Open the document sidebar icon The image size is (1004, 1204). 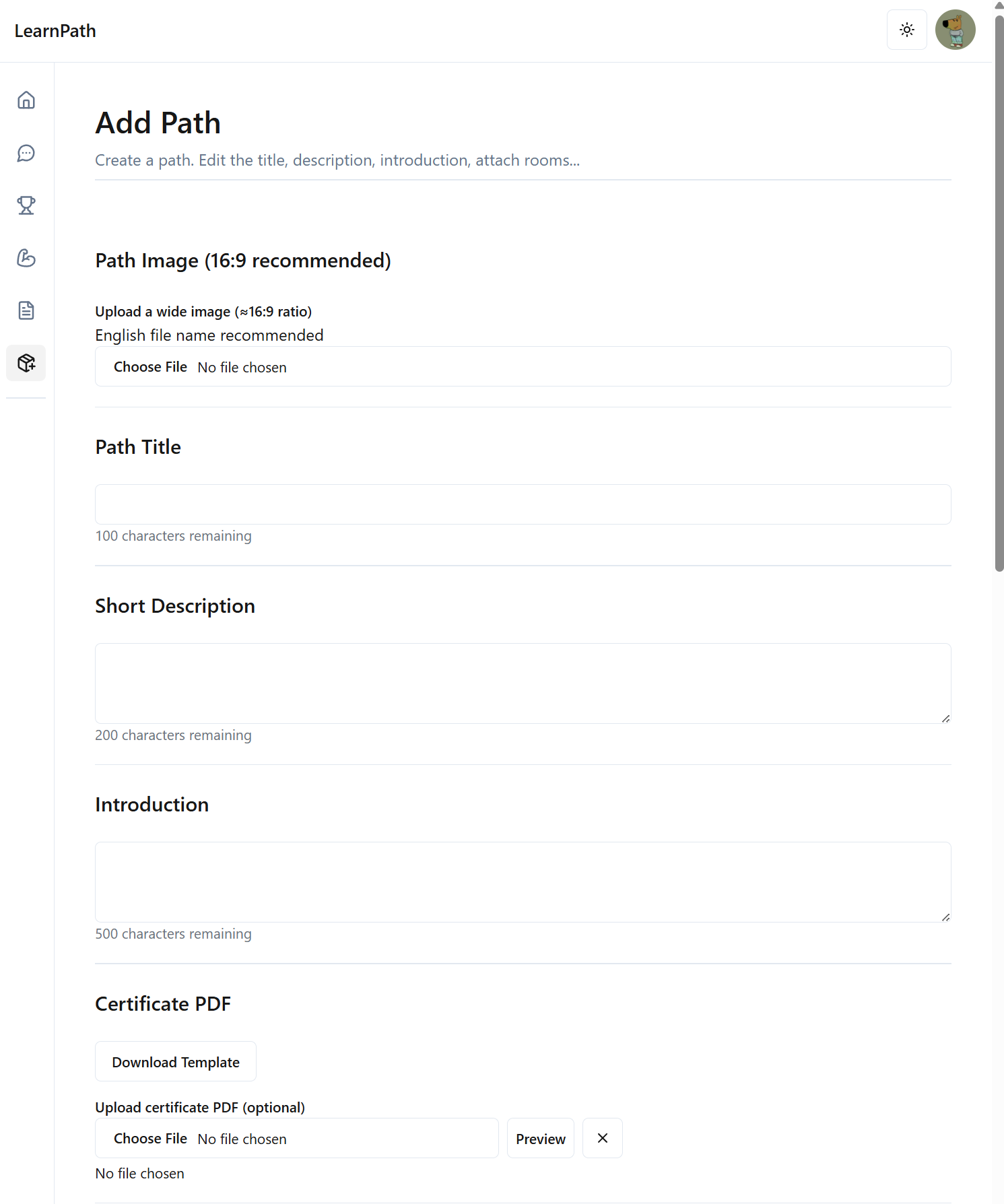pyautogui.click(x=26, y=310)
